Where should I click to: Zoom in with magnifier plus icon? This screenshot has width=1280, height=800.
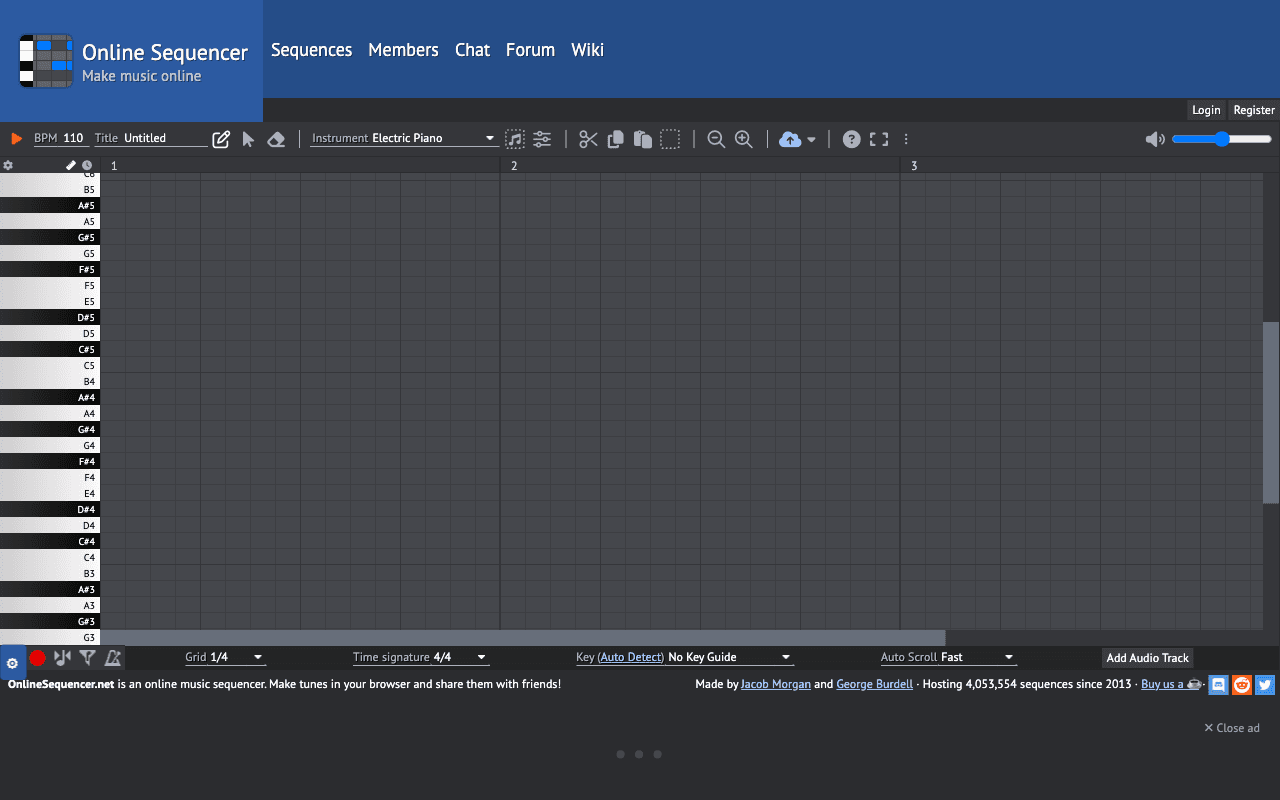[x=744, y=139]
